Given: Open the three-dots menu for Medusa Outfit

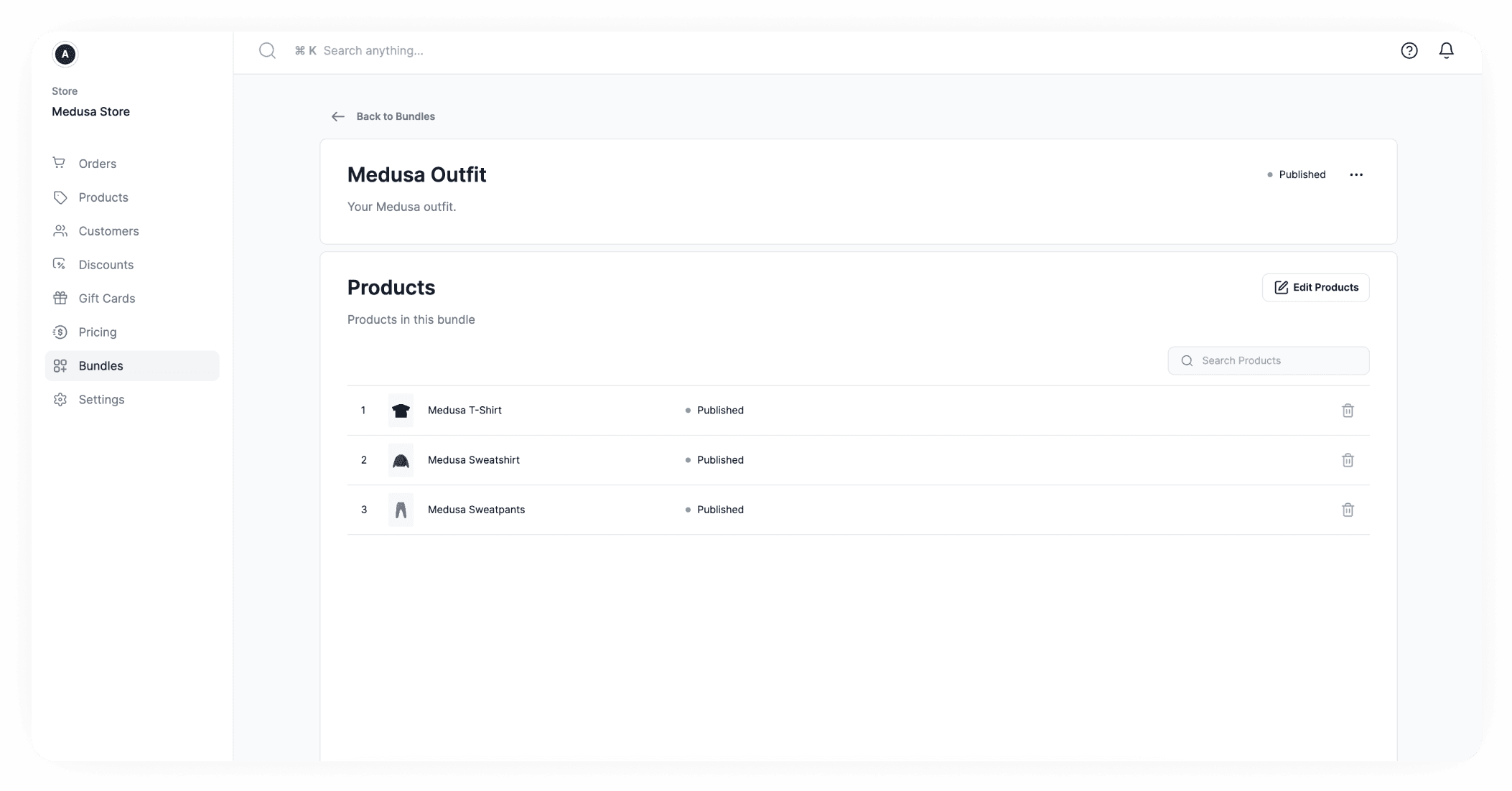Looking at the screenshot, I should point(1355,174).
